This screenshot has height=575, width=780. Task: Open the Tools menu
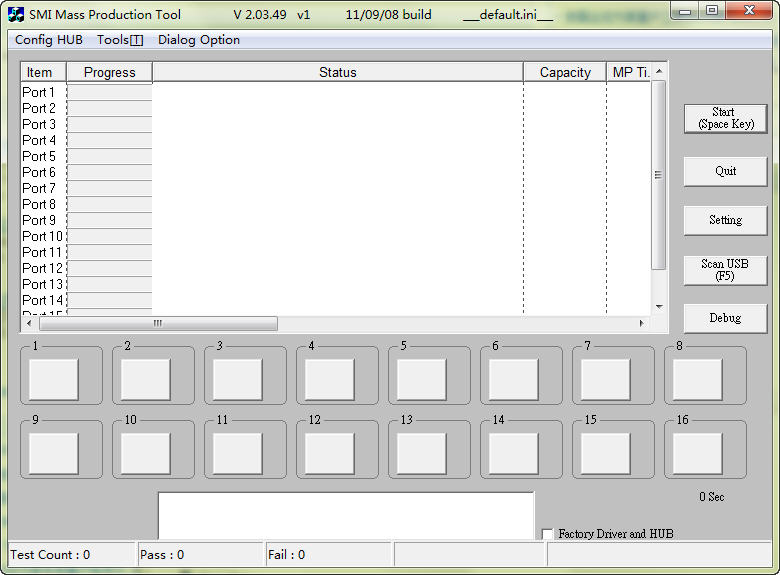point(120,40)
